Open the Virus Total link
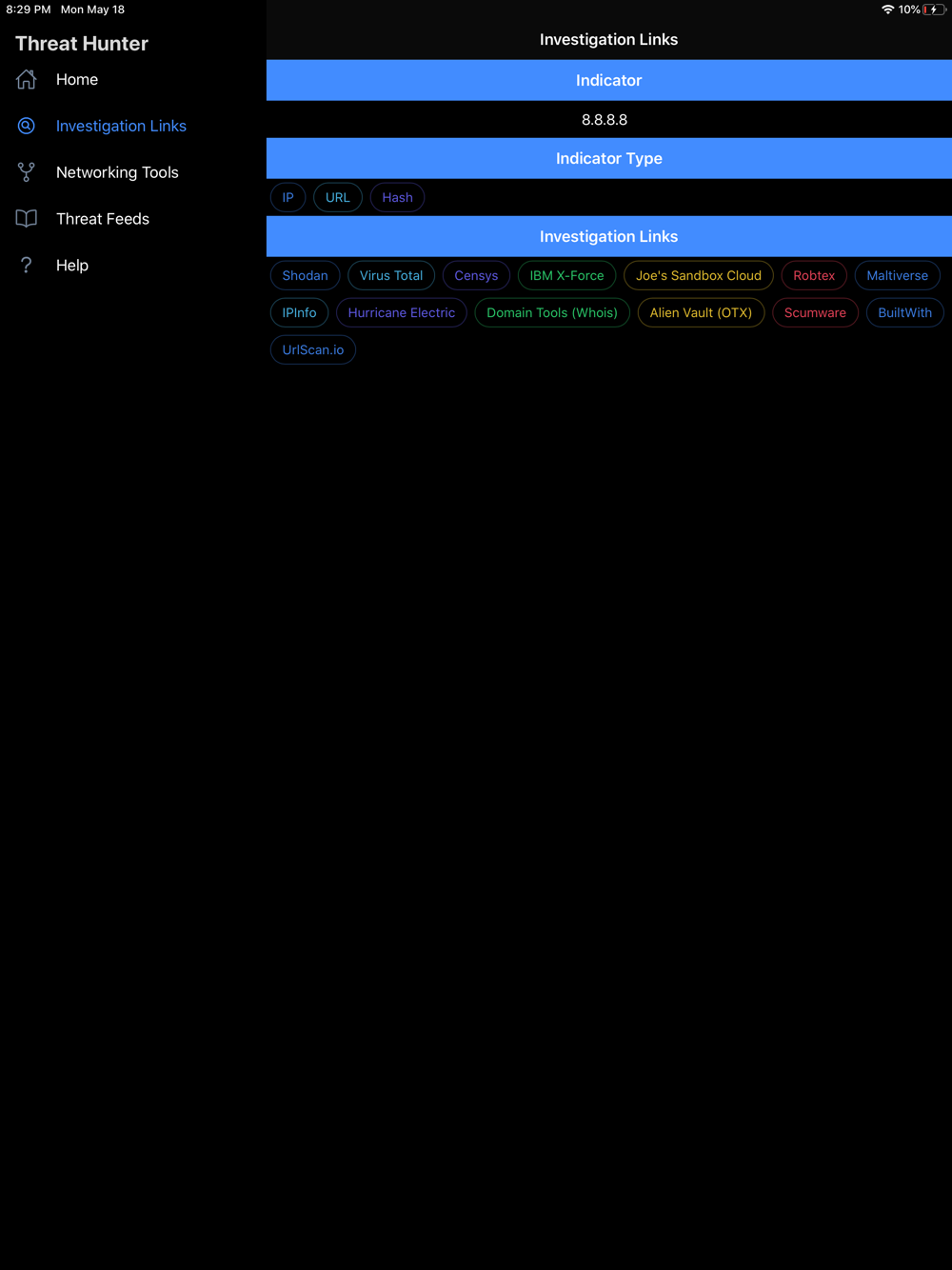Image resolution: width=952 pixels, height=1270 pixels. [391, 275]
